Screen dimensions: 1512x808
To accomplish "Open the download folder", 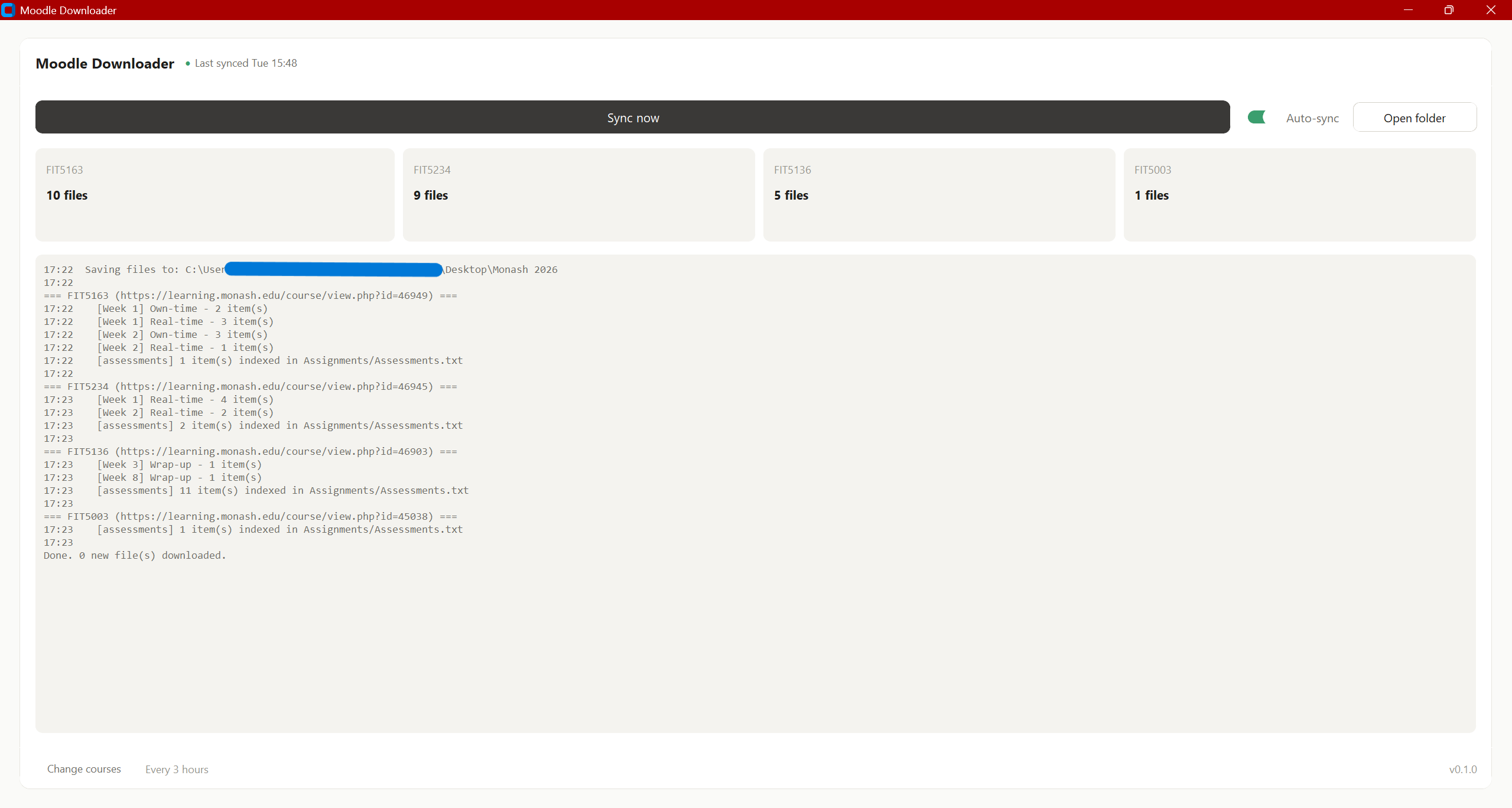I will pos(1414,118).
